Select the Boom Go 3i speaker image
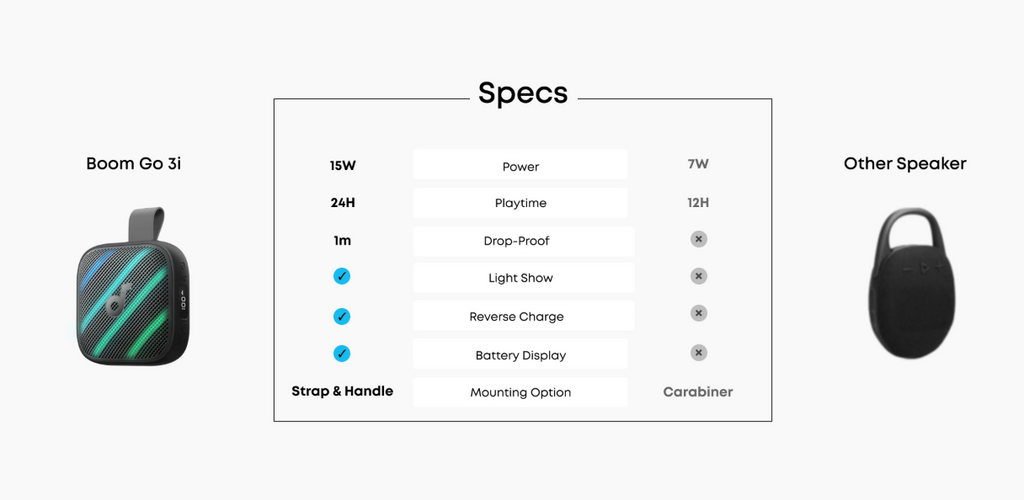 point(133,287)
